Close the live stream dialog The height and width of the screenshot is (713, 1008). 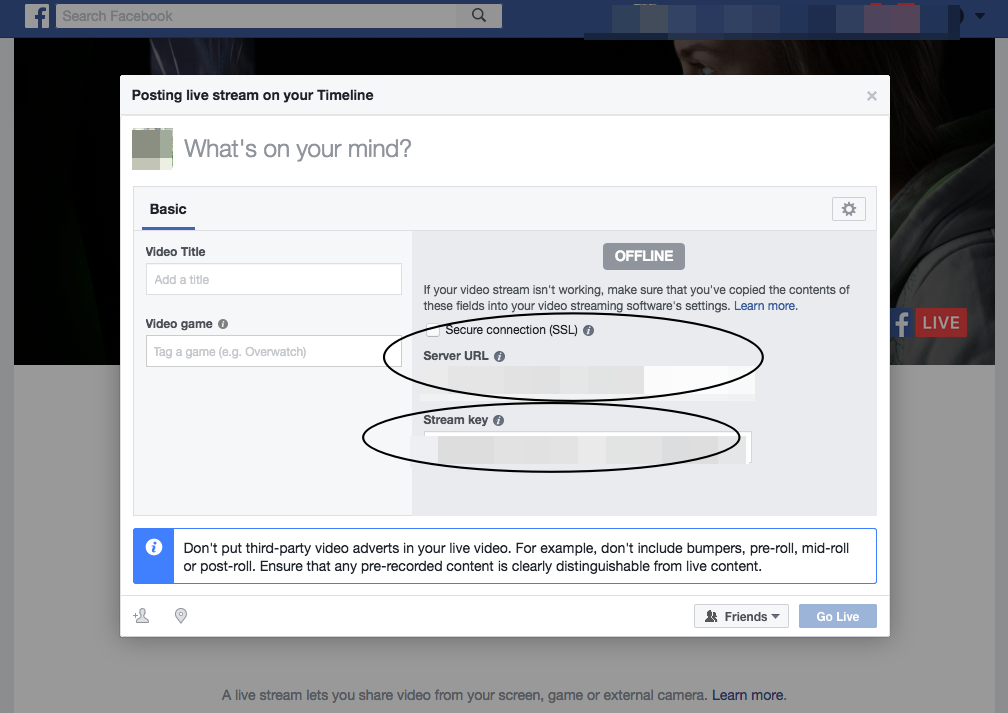point(872,96)
